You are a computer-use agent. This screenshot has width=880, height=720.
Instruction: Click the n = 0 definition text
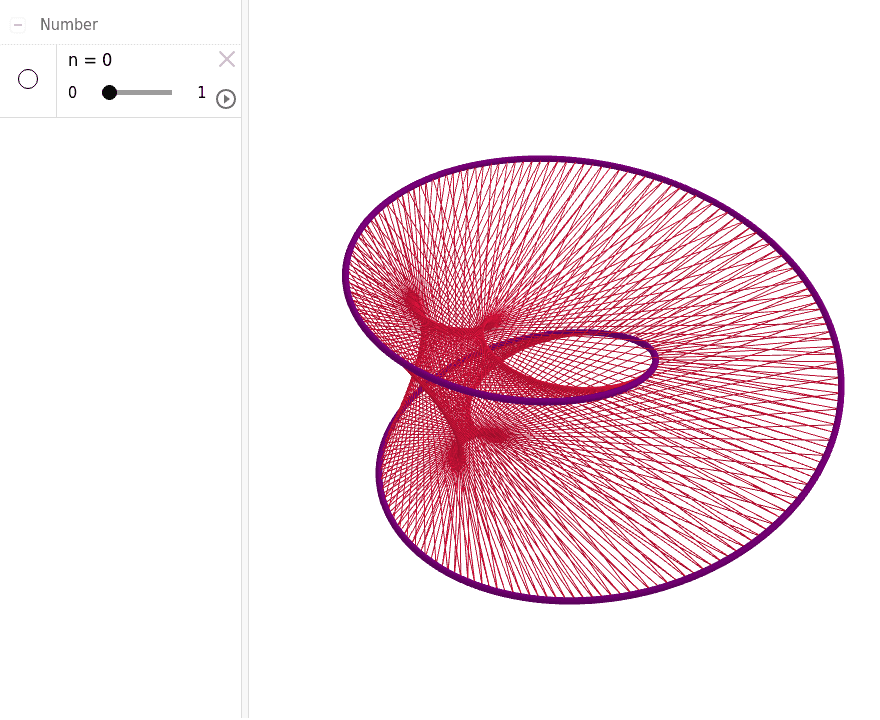[x=90, y=60]
